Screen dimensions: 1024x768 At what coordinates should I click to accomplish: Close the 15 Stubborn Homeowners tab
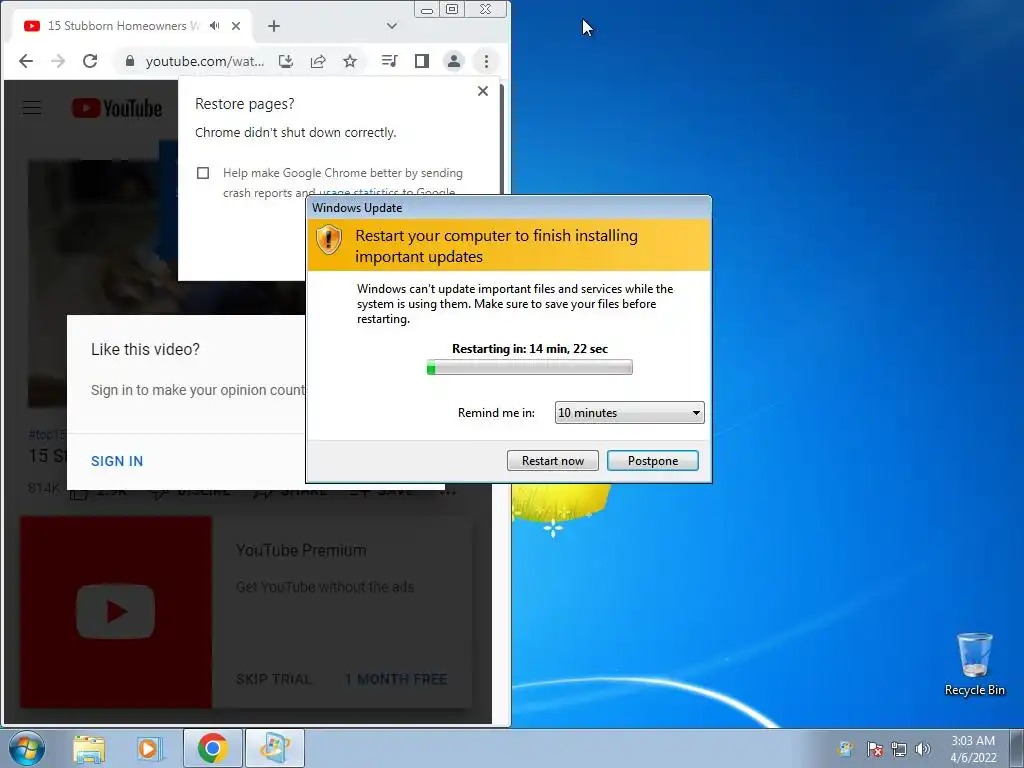pos(236,26)
